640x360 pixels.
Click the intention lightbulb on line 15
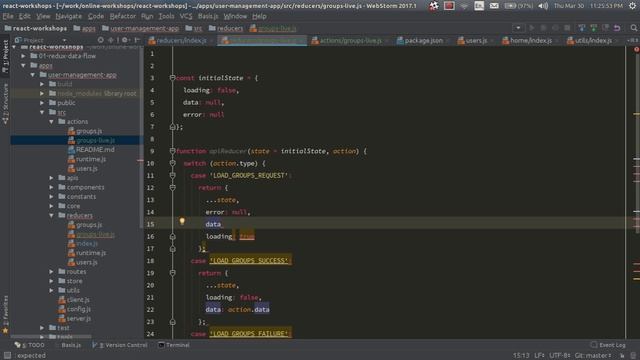(182, 221)
